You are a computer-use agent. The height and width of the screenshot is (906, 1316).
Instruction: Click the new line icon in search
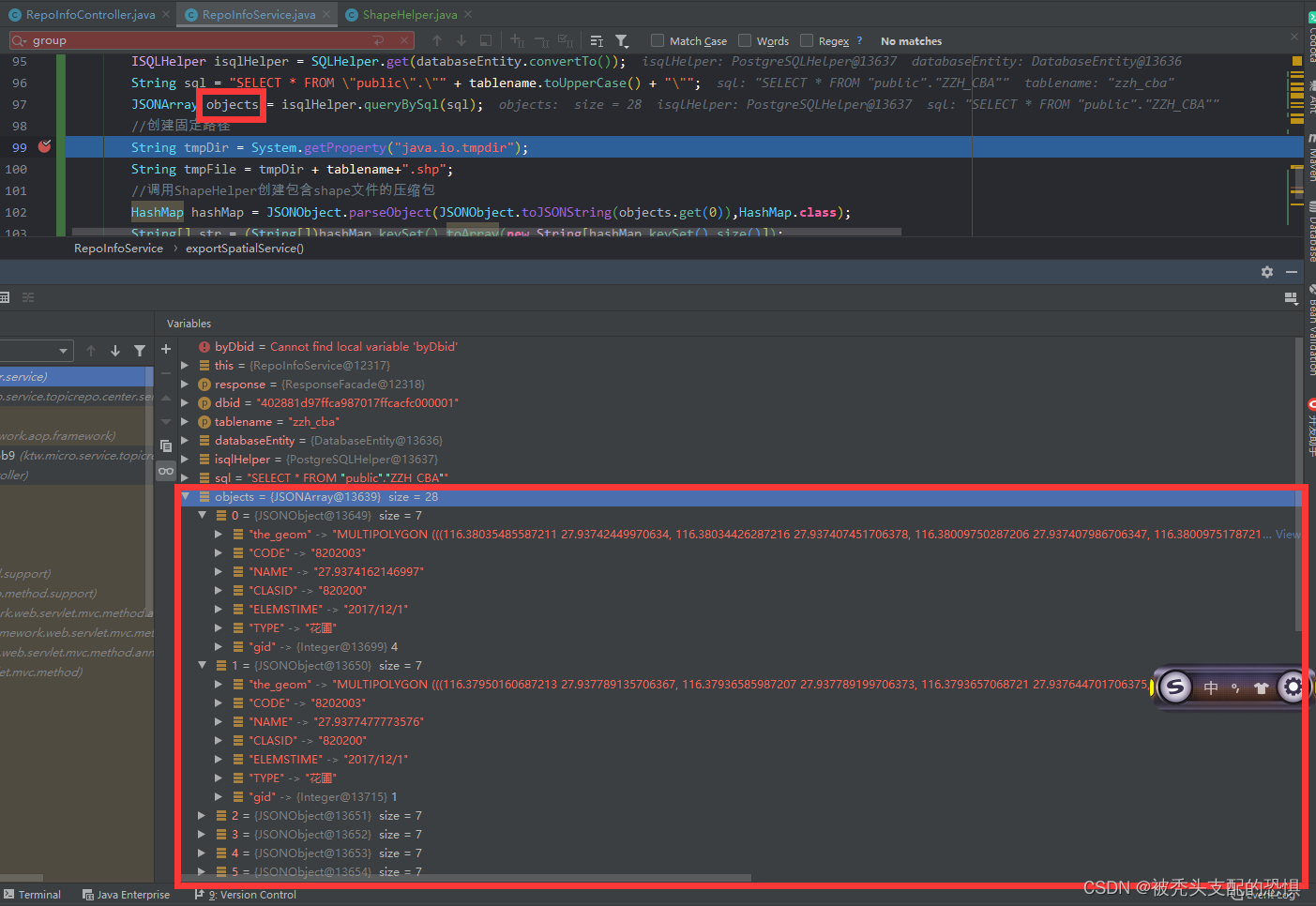tap(378, 40)
